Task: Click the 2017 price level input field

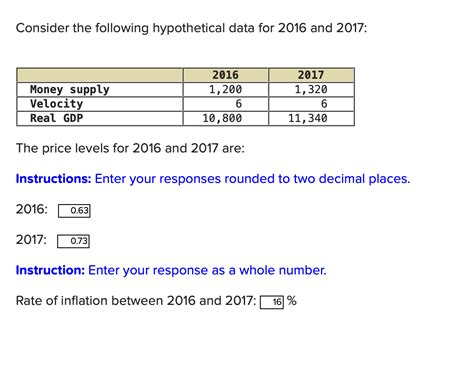Action: (73, 241)
